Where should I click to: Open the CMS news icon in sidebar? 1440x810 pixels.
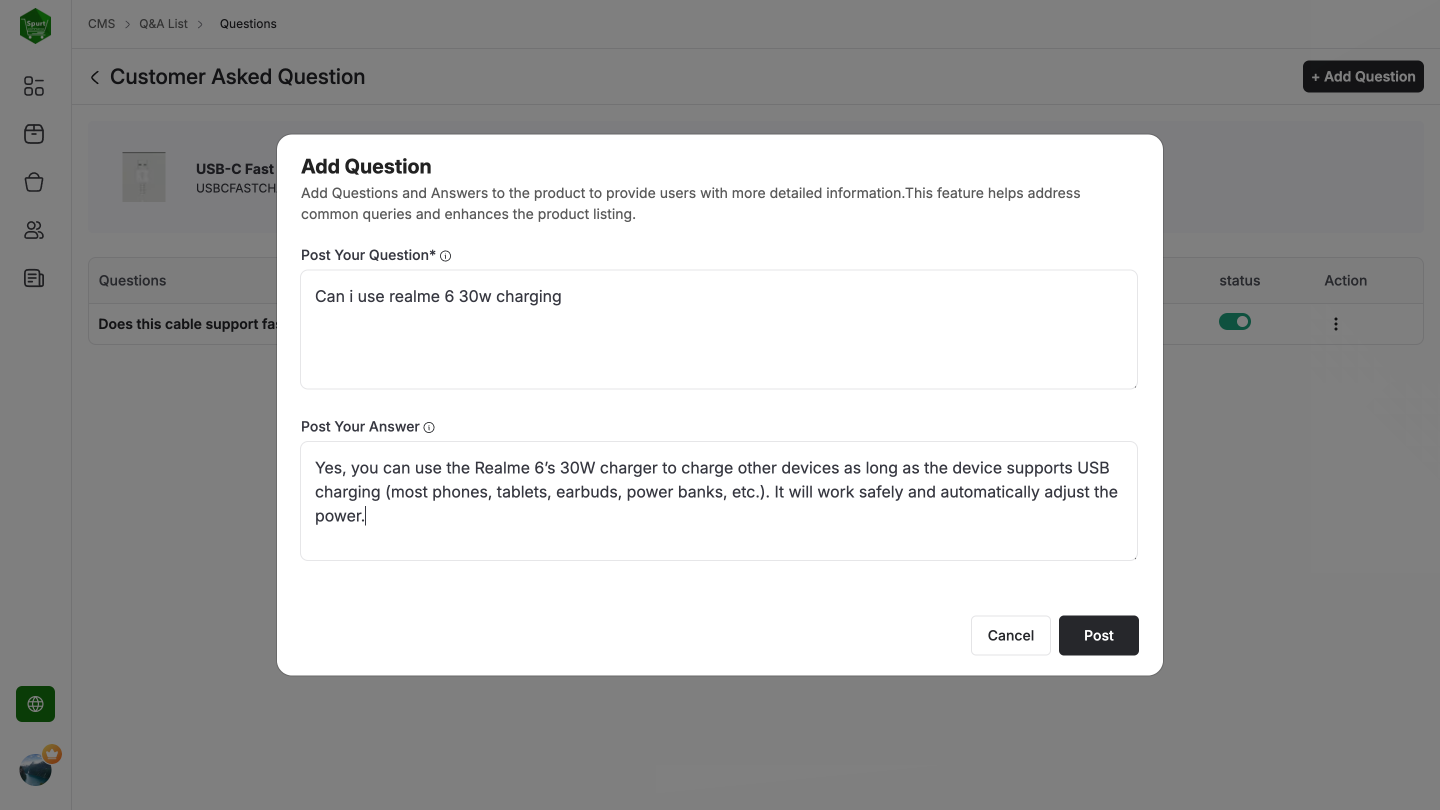point(33,278)
